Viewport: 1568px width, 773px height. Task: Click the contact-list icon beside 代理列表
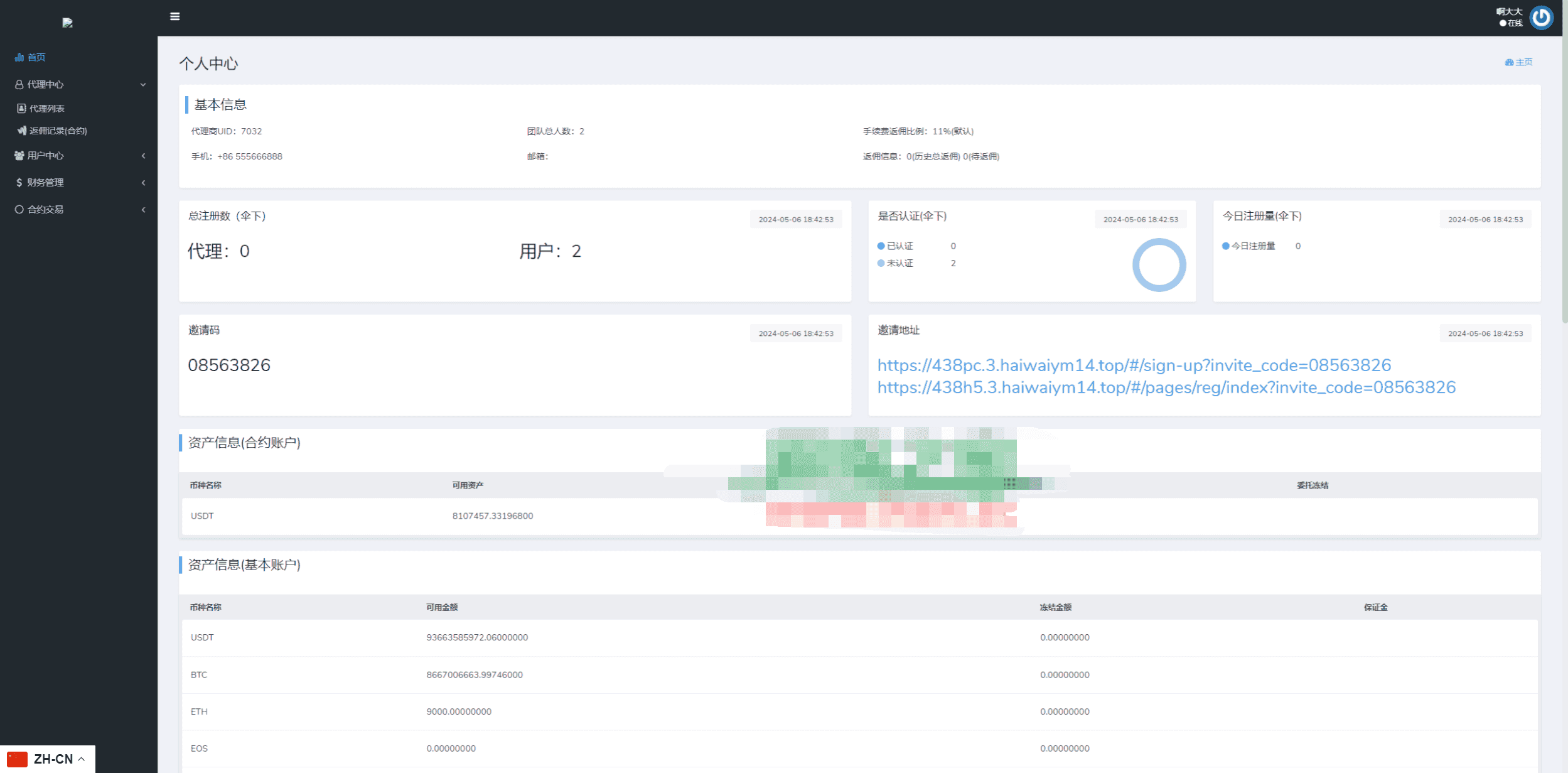tap(21, 108)
